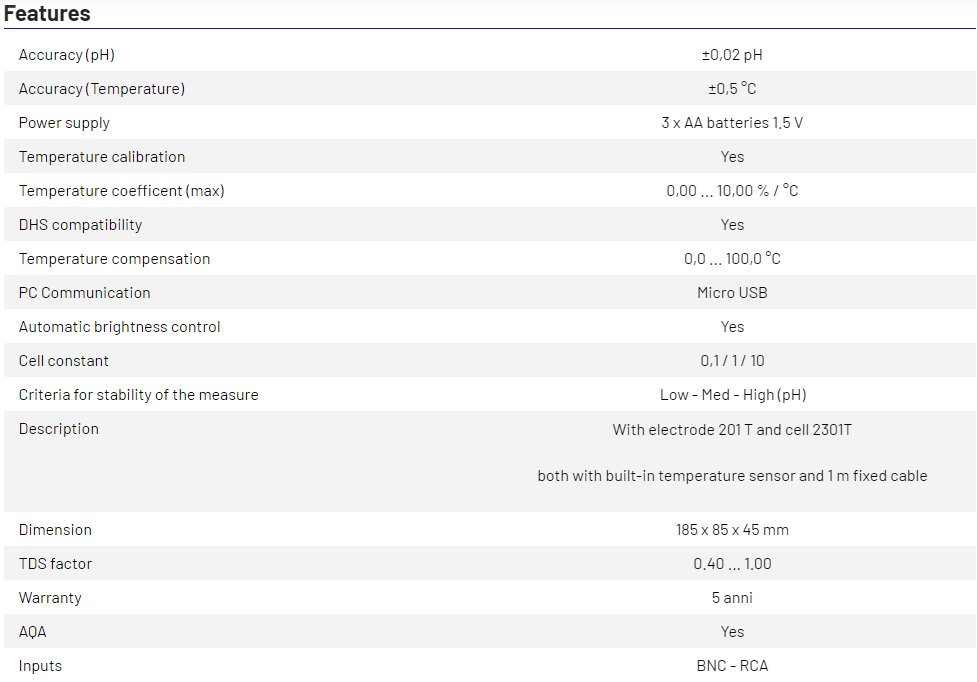Select the 0,0 … 100,0 °C compensation value
Image resolution: width=977 pixels, height=682 pixels.
tap(732, 259)
